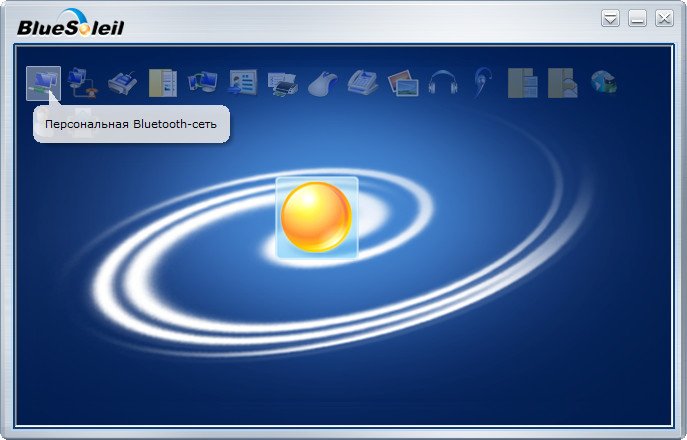
Task: Close the BlueSoleil window
Action: tap(664, 18)
